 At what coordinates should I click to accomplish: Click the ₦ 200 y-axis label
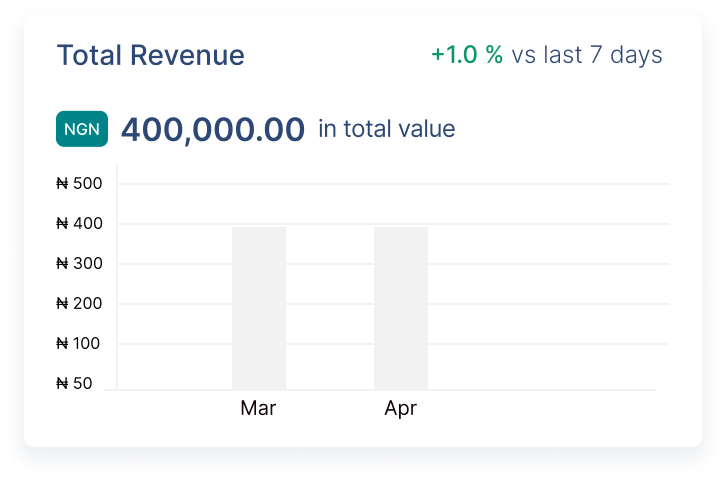pos(80,304)
